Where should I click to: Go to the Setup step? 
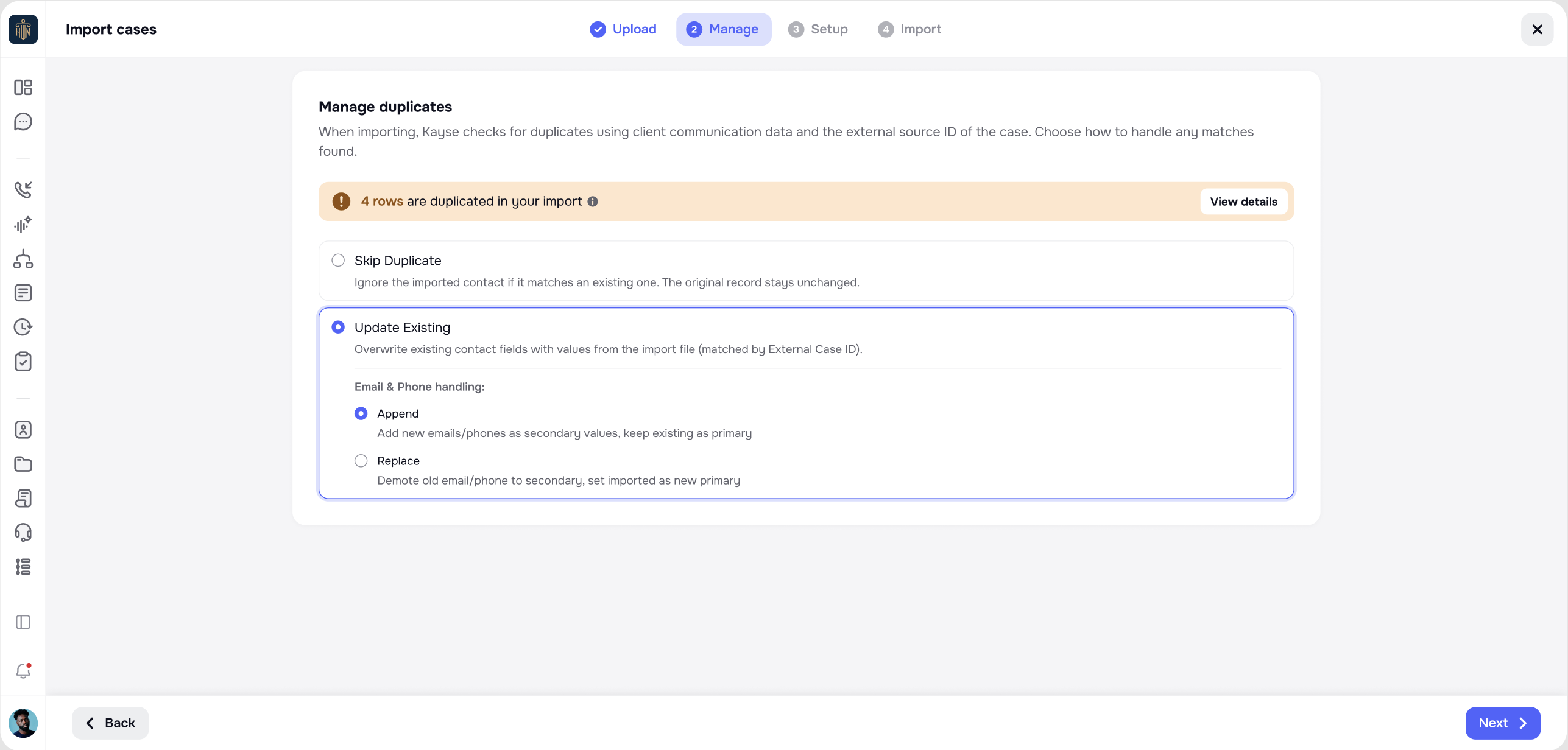point(818,29)
